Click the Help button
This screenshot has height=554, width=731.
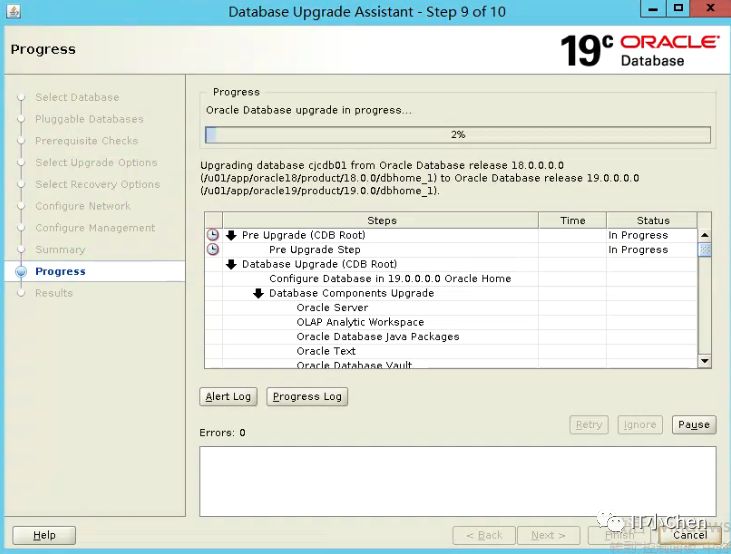coord(44,535)
